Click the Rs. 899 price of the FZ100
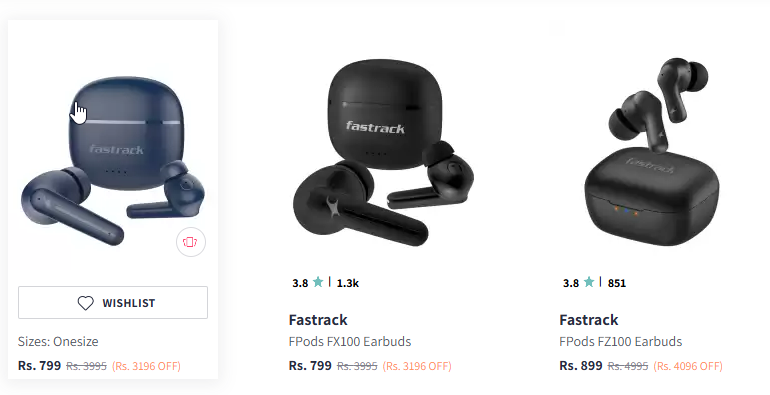 point(580,366)
